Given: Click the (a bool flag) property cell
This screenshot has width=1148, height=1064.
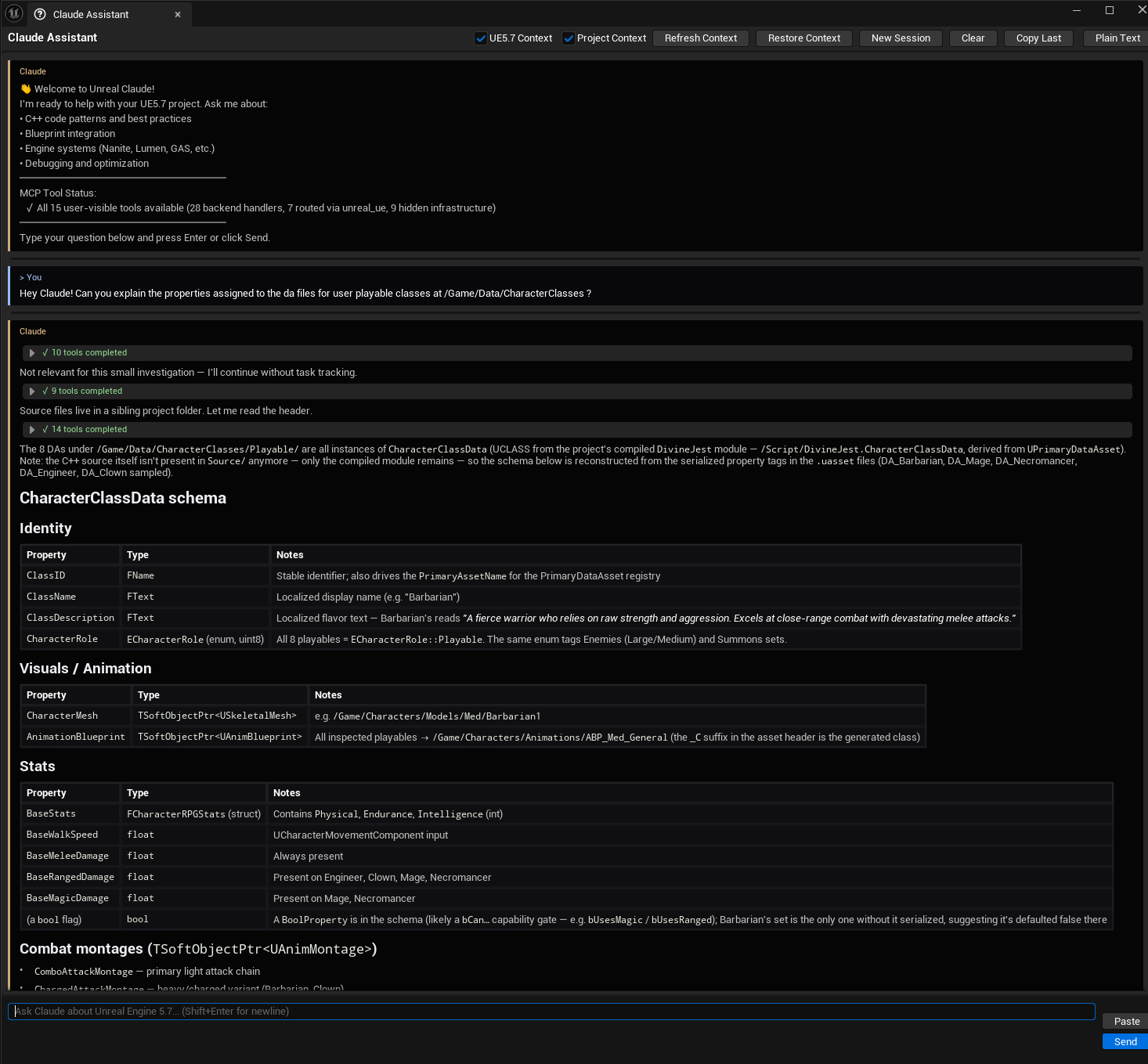Looking at the screenshot, I should [x=70, y=920].
